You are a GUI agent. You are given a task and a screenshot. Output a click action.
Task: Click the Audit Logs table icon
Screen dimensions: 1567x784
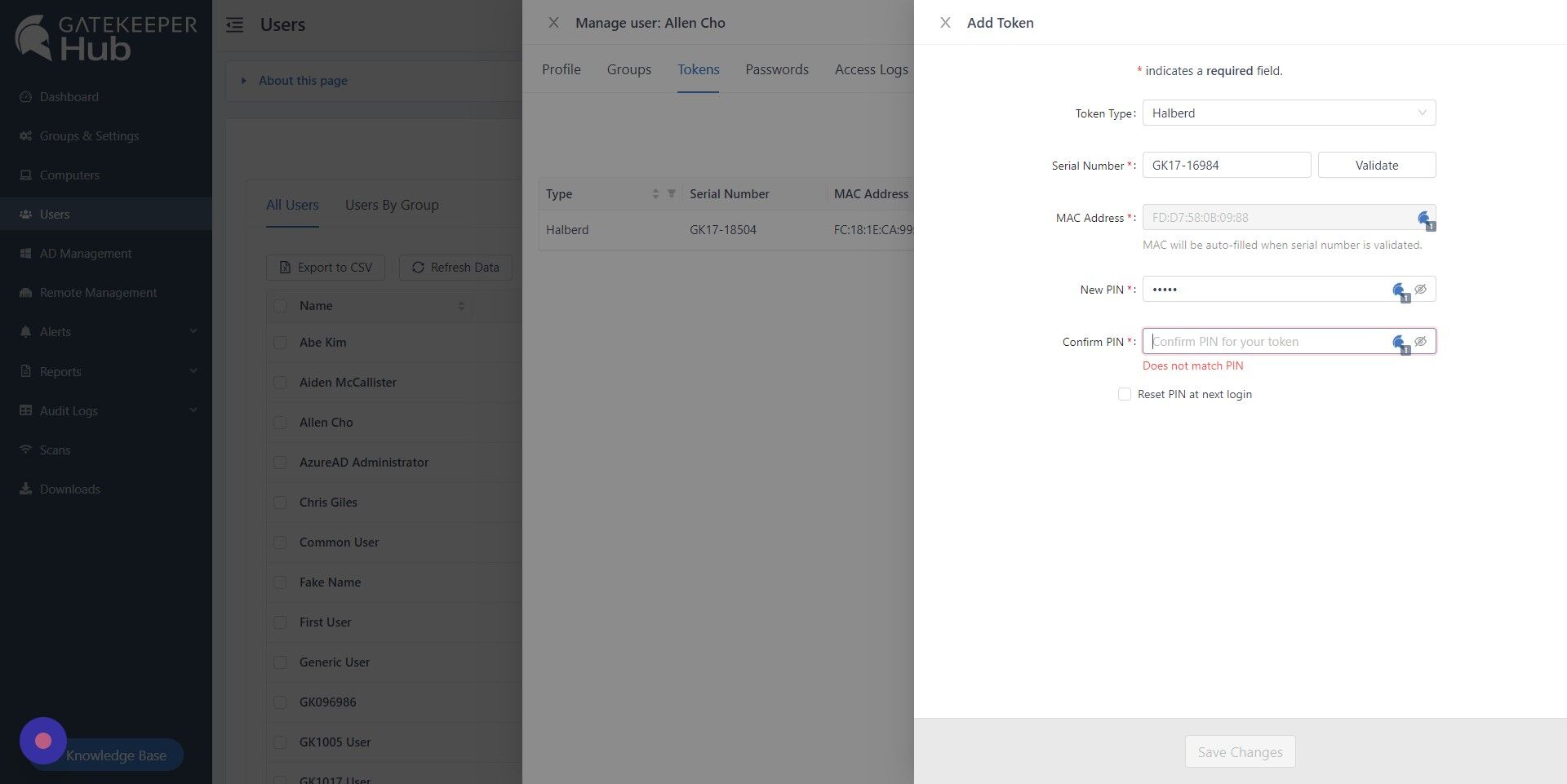(x=25, y=411)
